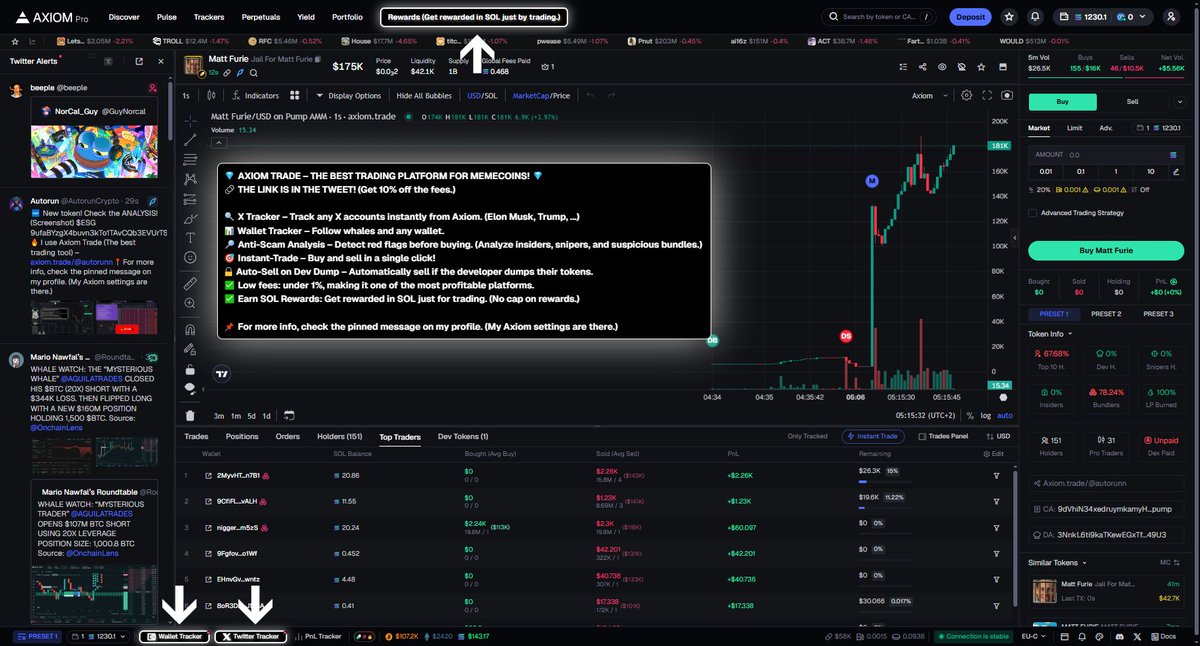Click the candlestick chart style icon
The width and height of the screenshot is (1200, 646).
click(x=210, y=96)
